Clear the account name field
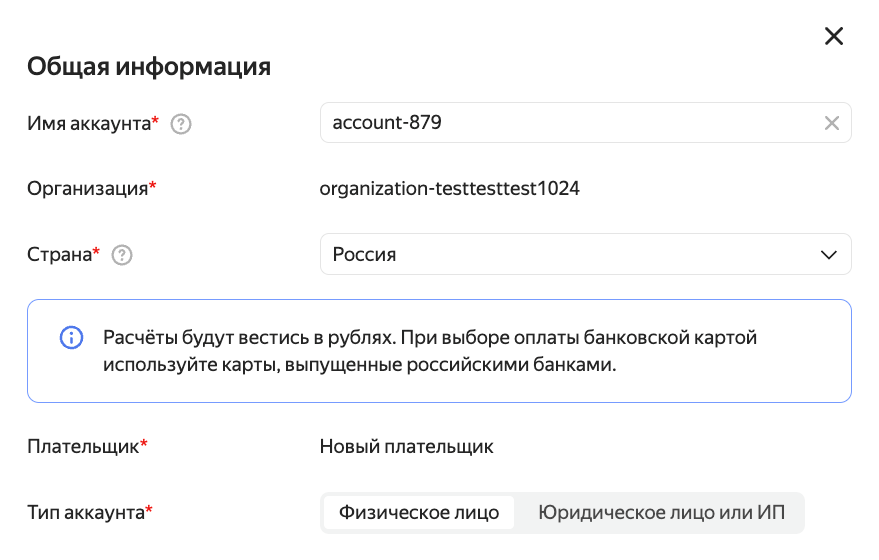This screenshot has width=879, height=560. [831, 123]
